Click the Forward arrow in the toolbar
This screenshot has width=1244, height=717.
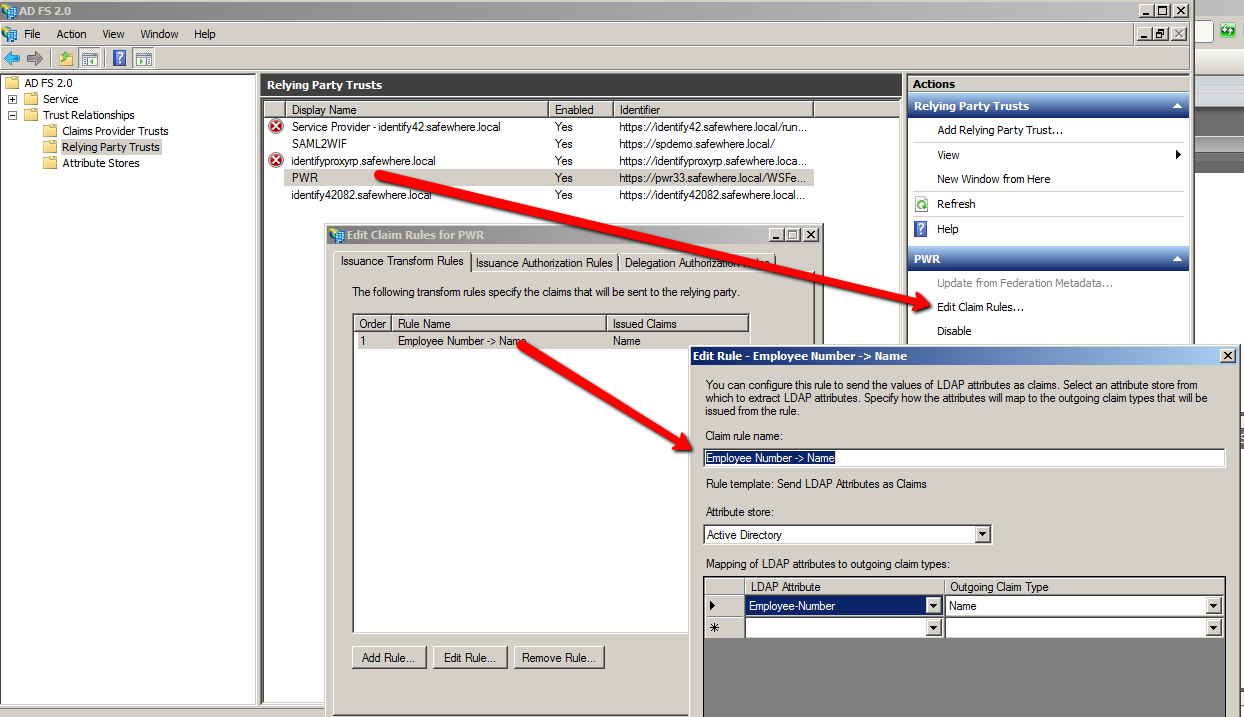[x=35, y=58]
